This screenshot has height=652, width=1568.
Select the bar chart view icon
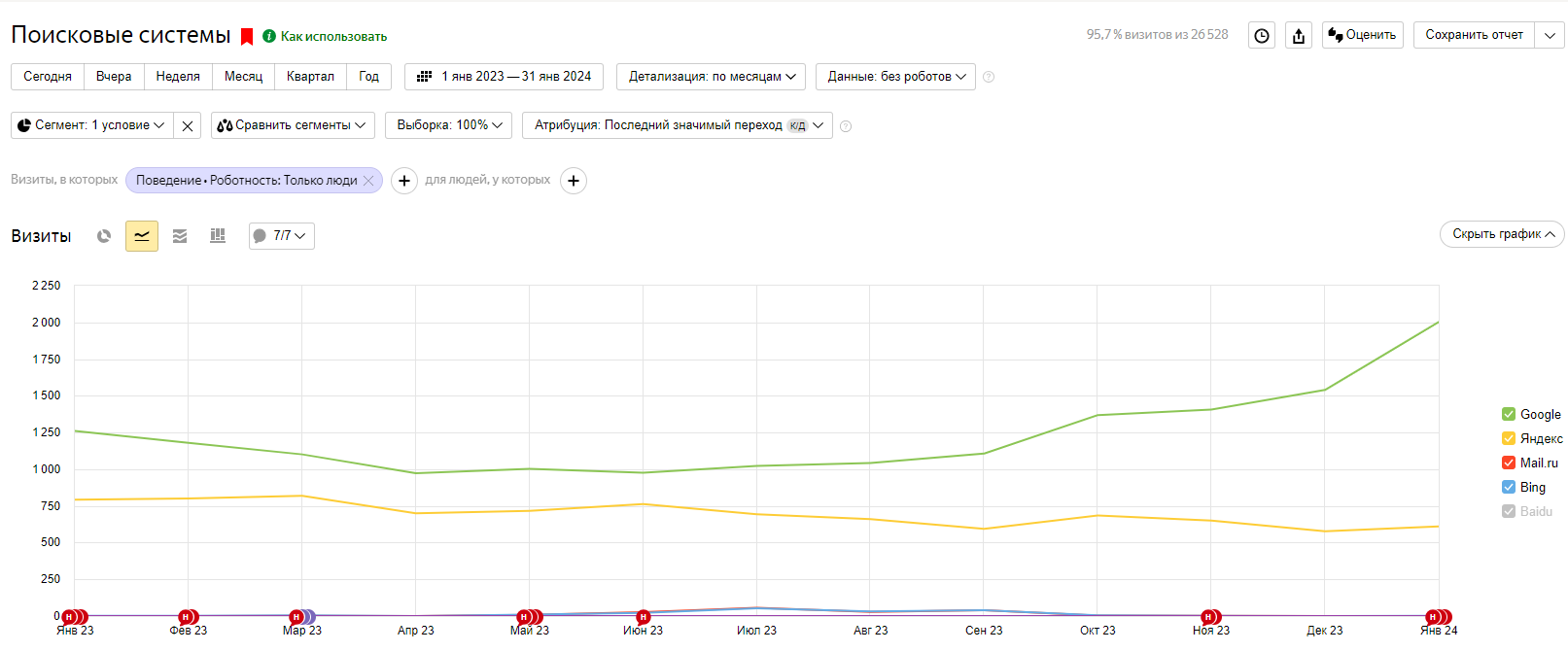click(218, 236)
